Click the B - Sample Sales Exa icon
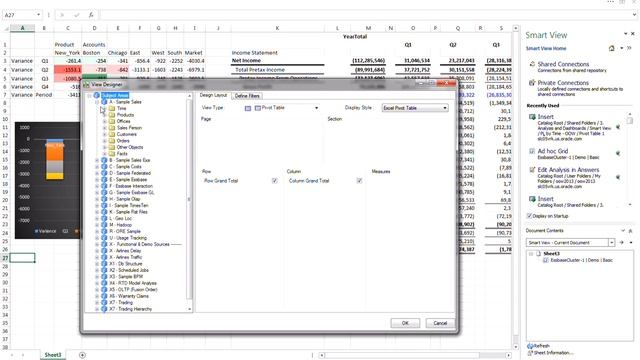This screenshot has width=640, height=360. (104, 160)
